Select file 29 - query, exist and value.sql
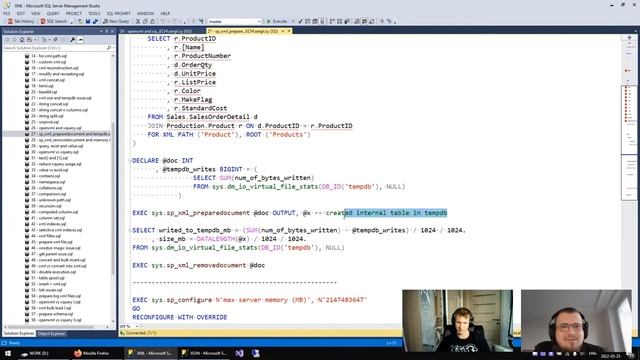The width and height of the screenshot is (640, 360). click(x=54, y=146)
